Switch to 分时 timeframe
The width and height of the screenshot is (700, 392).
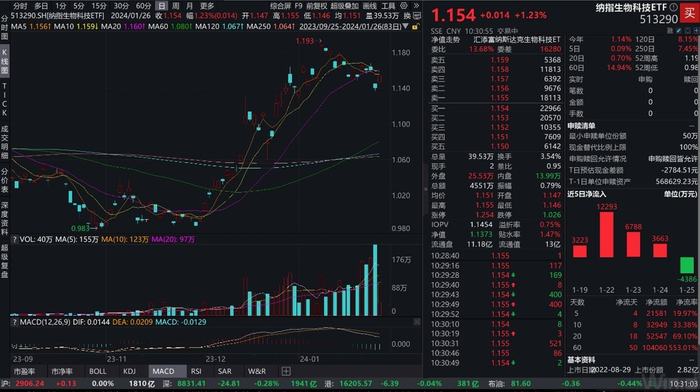[20, 6]
